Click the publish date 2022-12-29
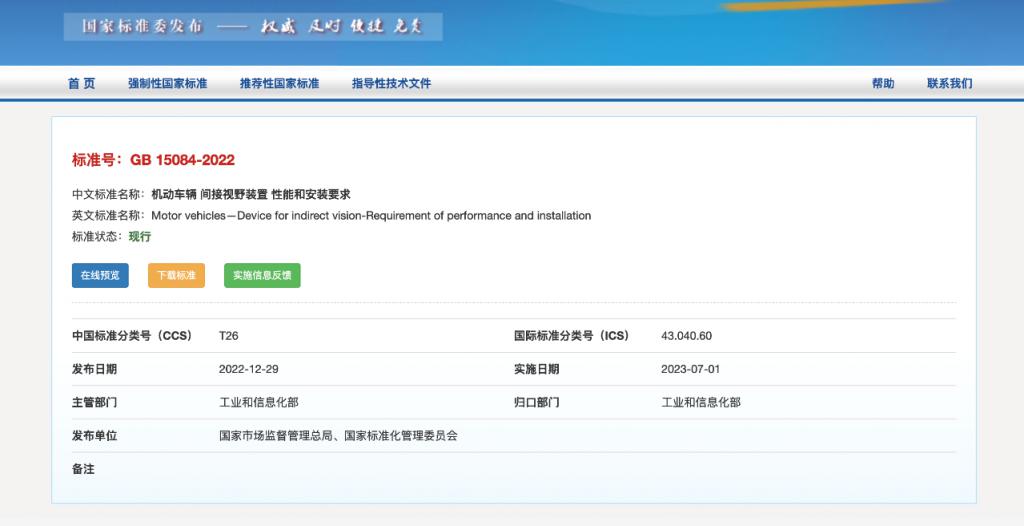The height and width of the screenshot is (526, 1024). click(x=249, y=369)
